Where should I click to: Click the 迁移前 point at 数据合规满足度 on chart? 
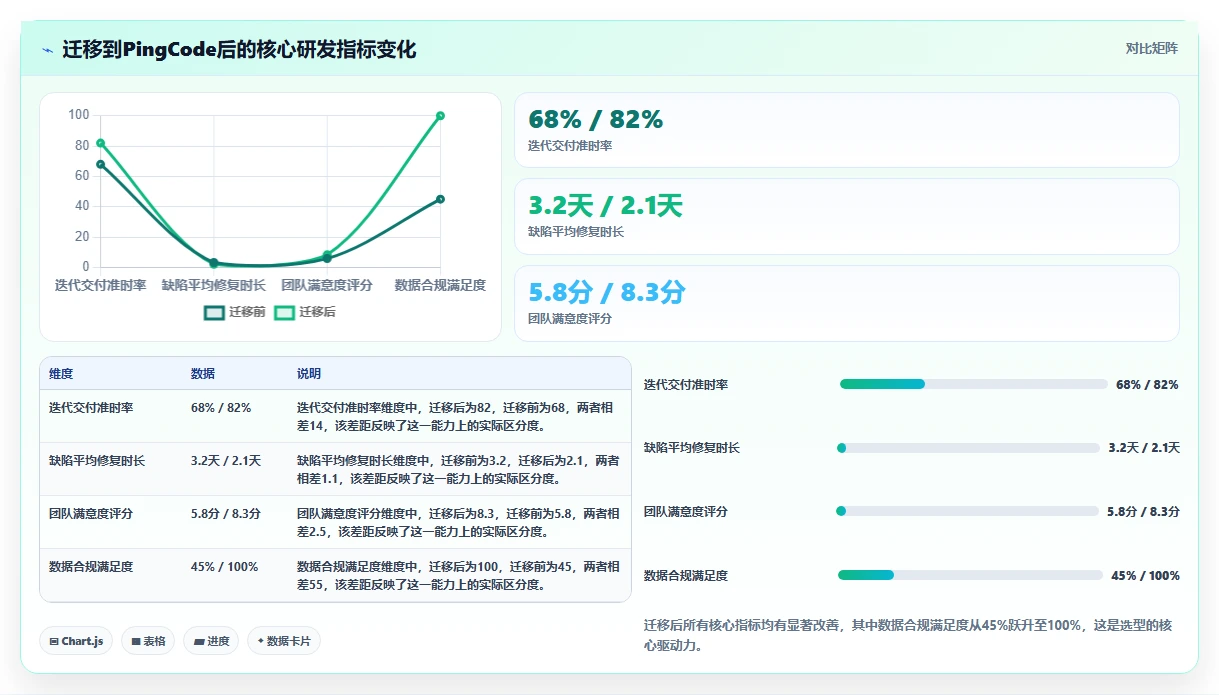coord(440,199)
